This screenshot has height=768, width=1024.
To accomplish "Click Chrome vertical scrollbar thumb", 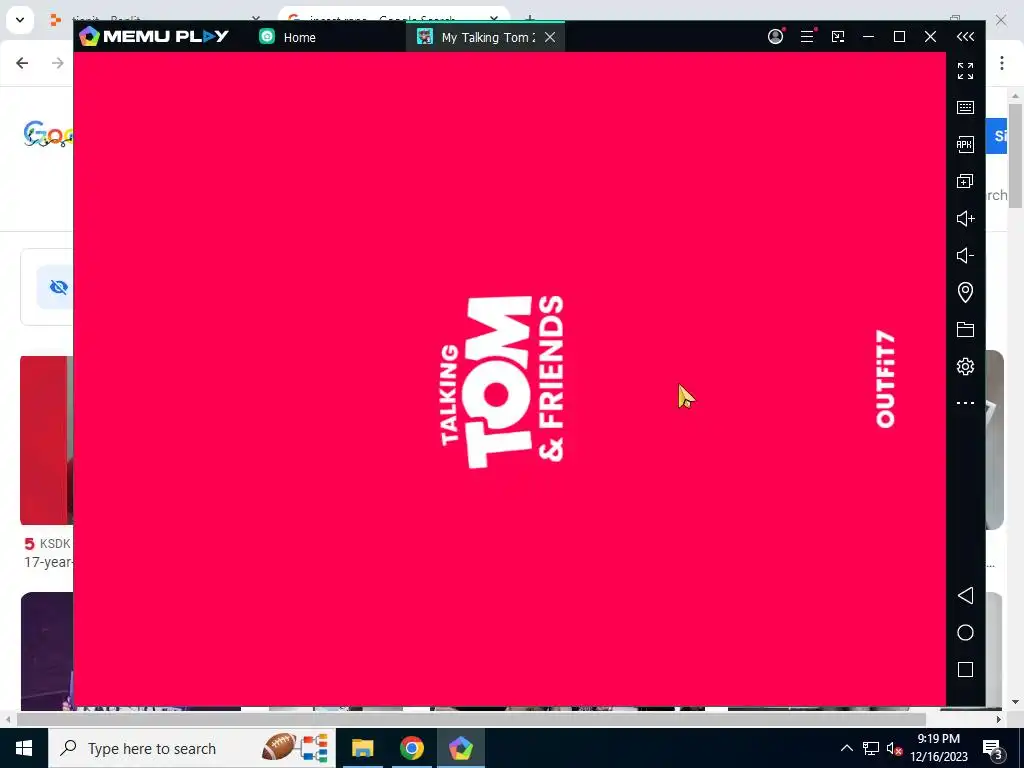I will (1015, 155).
